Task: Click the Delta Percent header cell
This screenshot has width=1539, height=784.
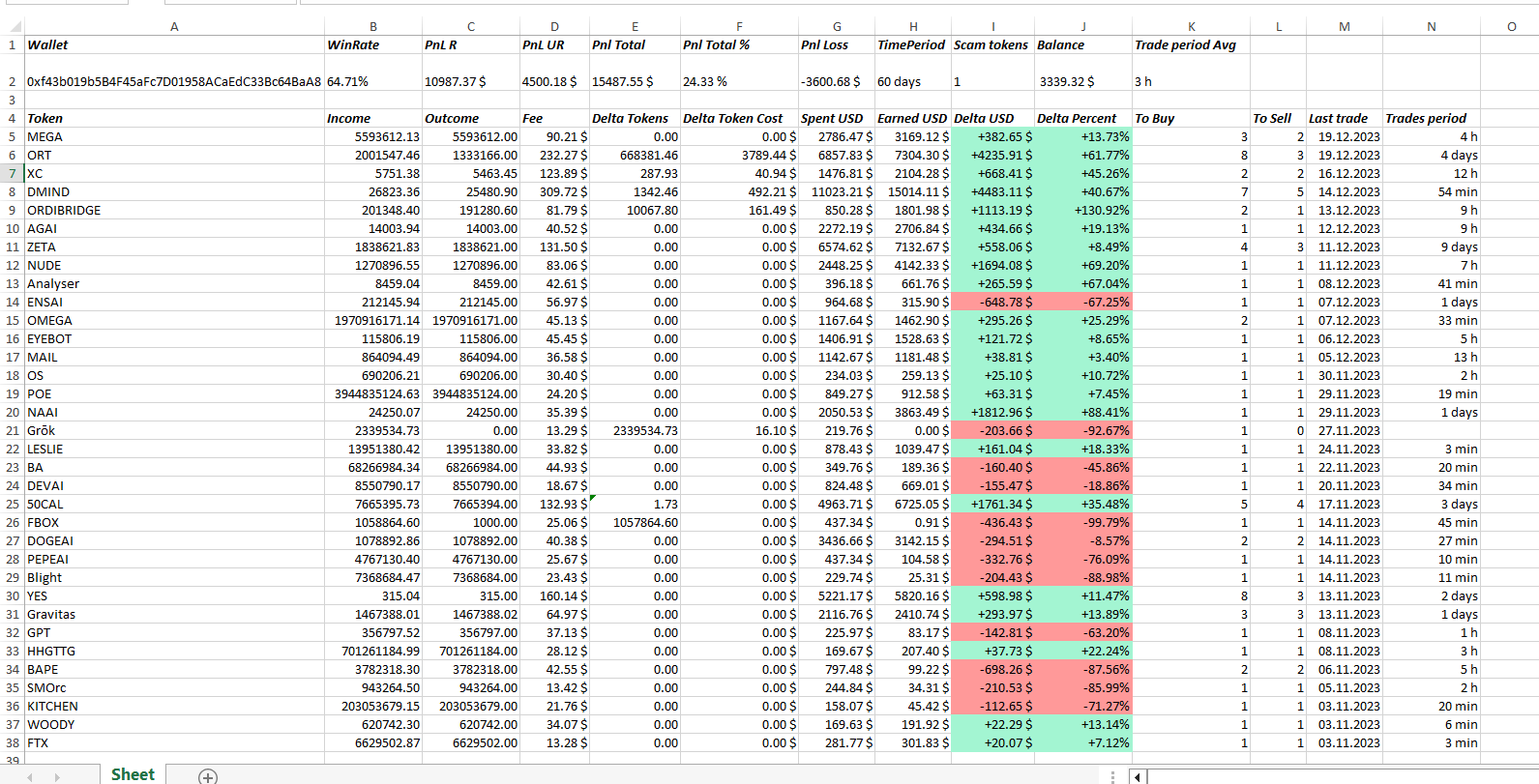Action: [x=1083, y=119]
